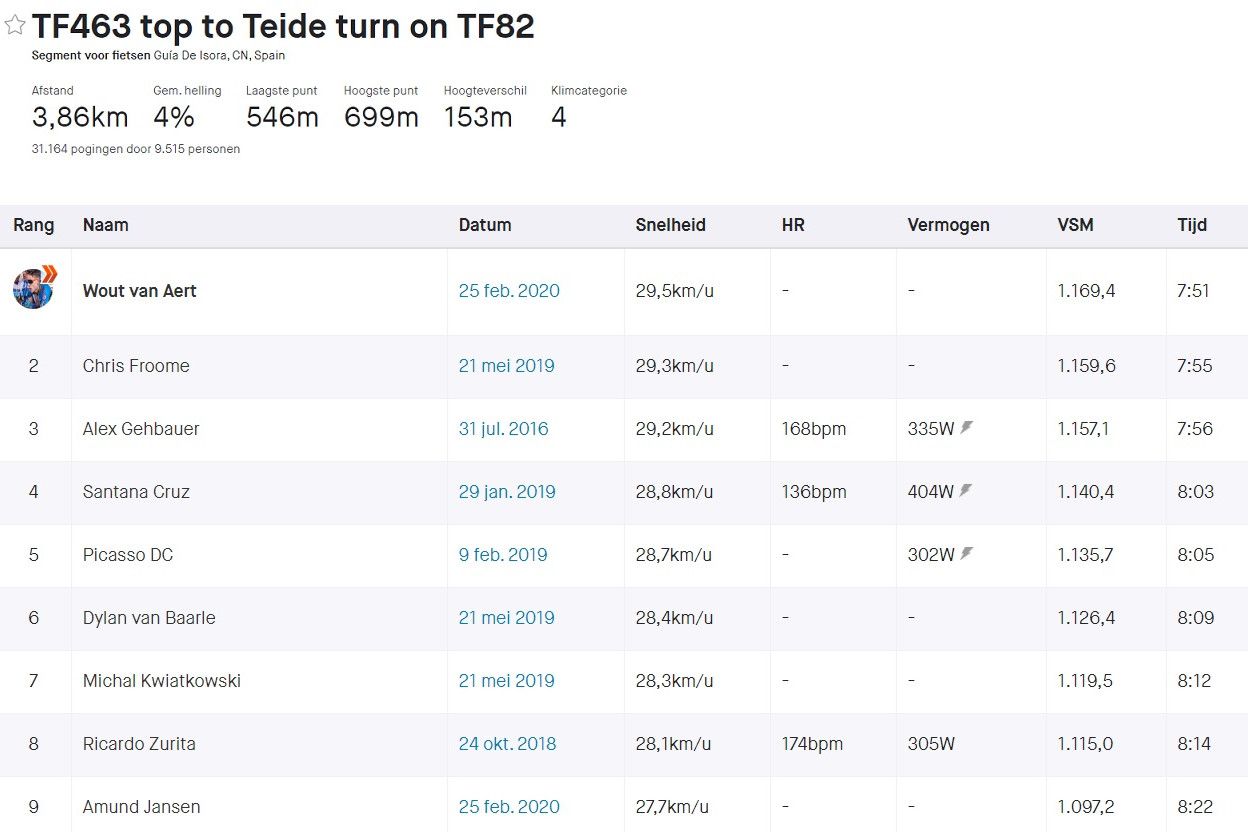Click the Wout van Aert name
The height and width of the screenshot is (832, 1248).
(x=139, y=291)
